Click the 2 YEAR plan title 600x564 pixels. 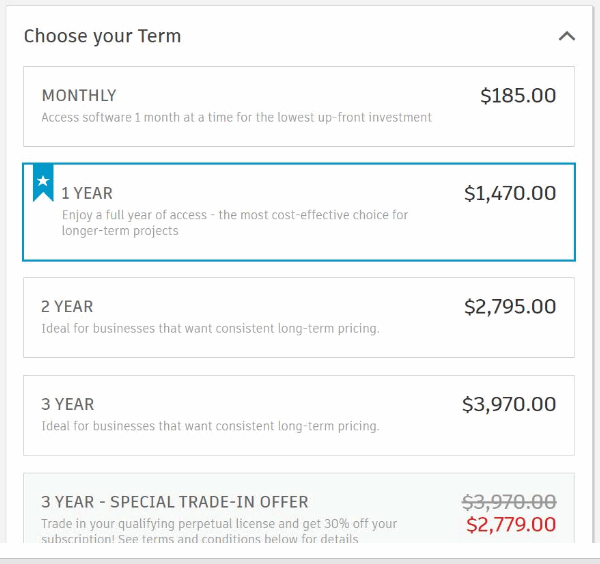pyautogui.click(x=67, y=307)
